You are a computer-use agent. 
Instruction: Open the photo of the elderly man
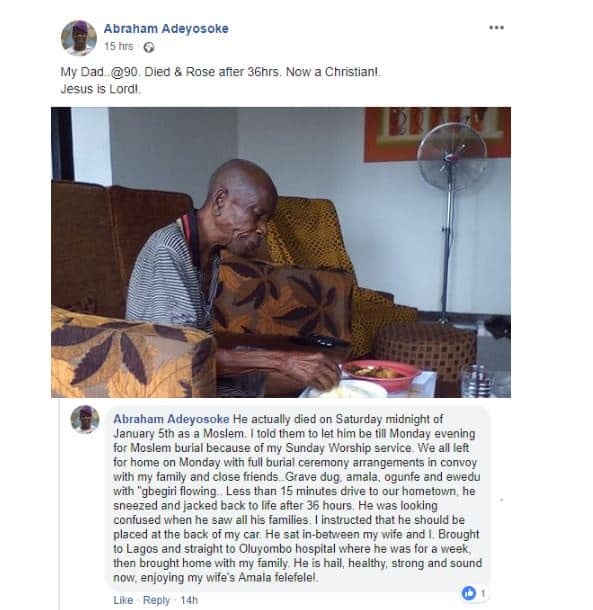(x=281, y=252)
